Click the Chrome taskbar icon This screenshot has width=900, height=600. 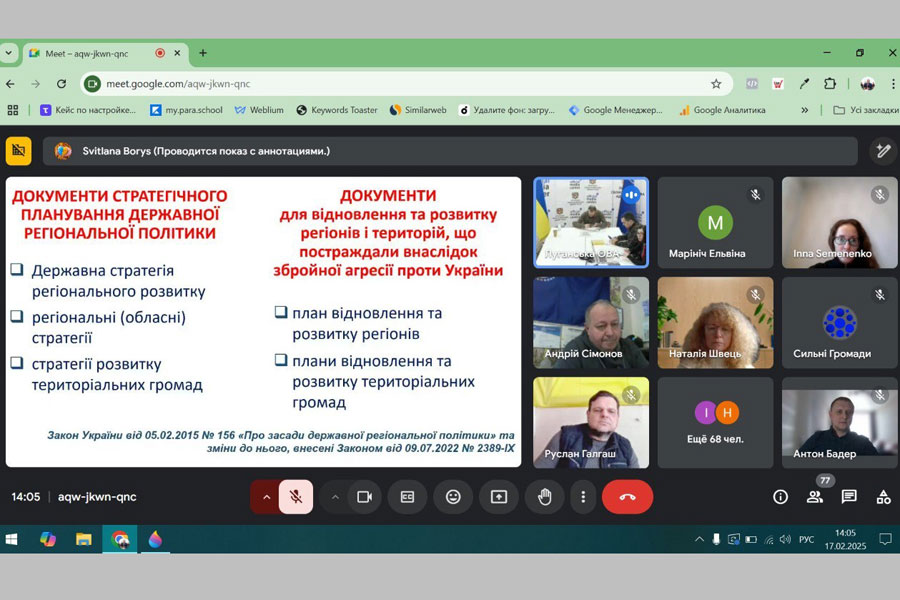coord(120,539)
